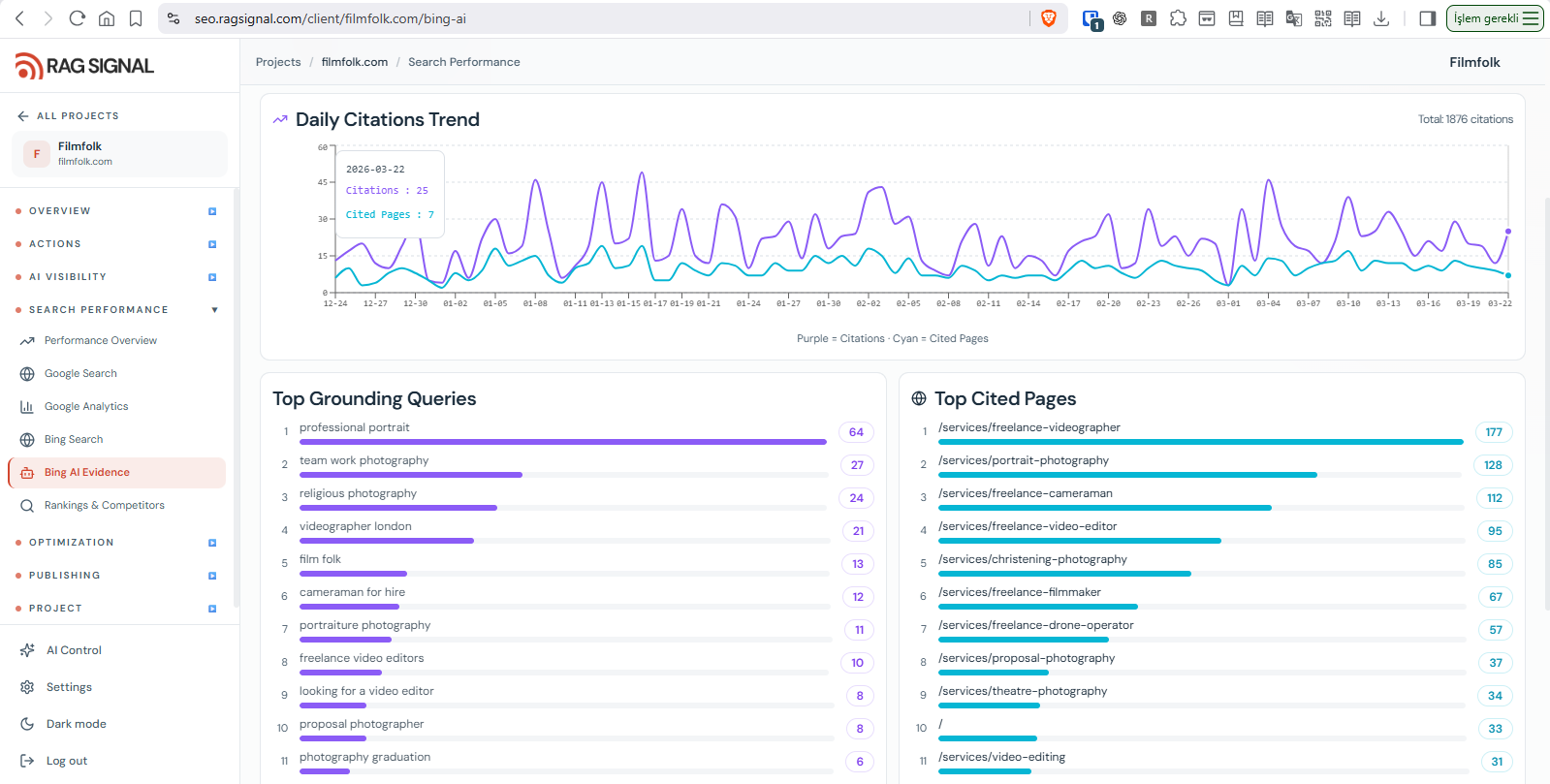Click /services/freelance-drone-operator page row

[1214, 630]
